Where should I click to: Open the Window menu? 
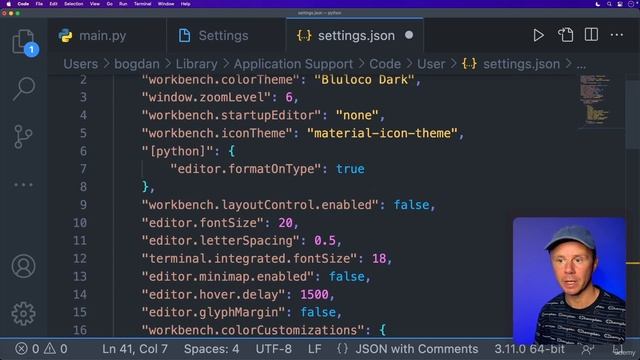click(x=166, y=4)
